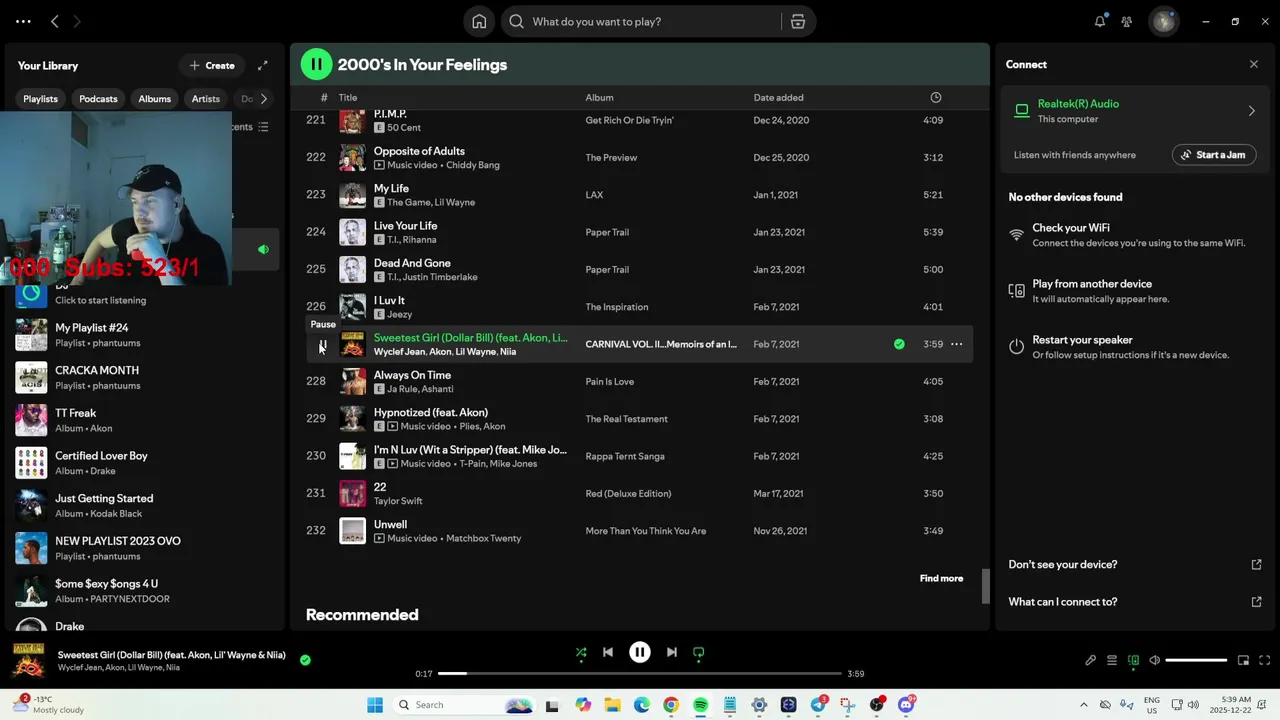Sort tracks by Date added header

pyautogui.click(x=778, y=97)
